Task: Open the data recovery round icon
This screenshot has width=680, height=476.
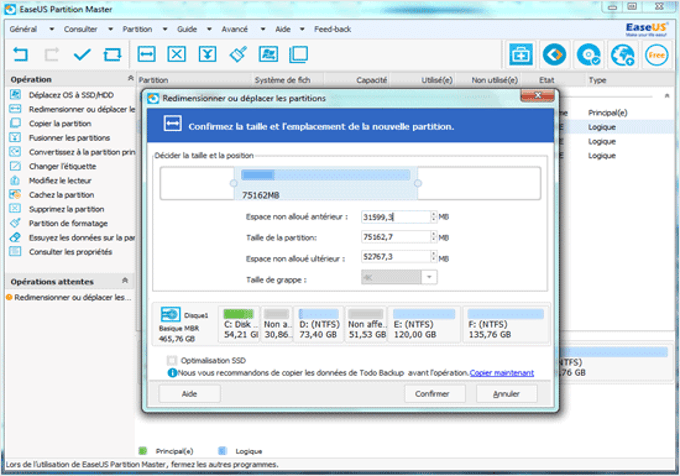Action: (554, 55)
